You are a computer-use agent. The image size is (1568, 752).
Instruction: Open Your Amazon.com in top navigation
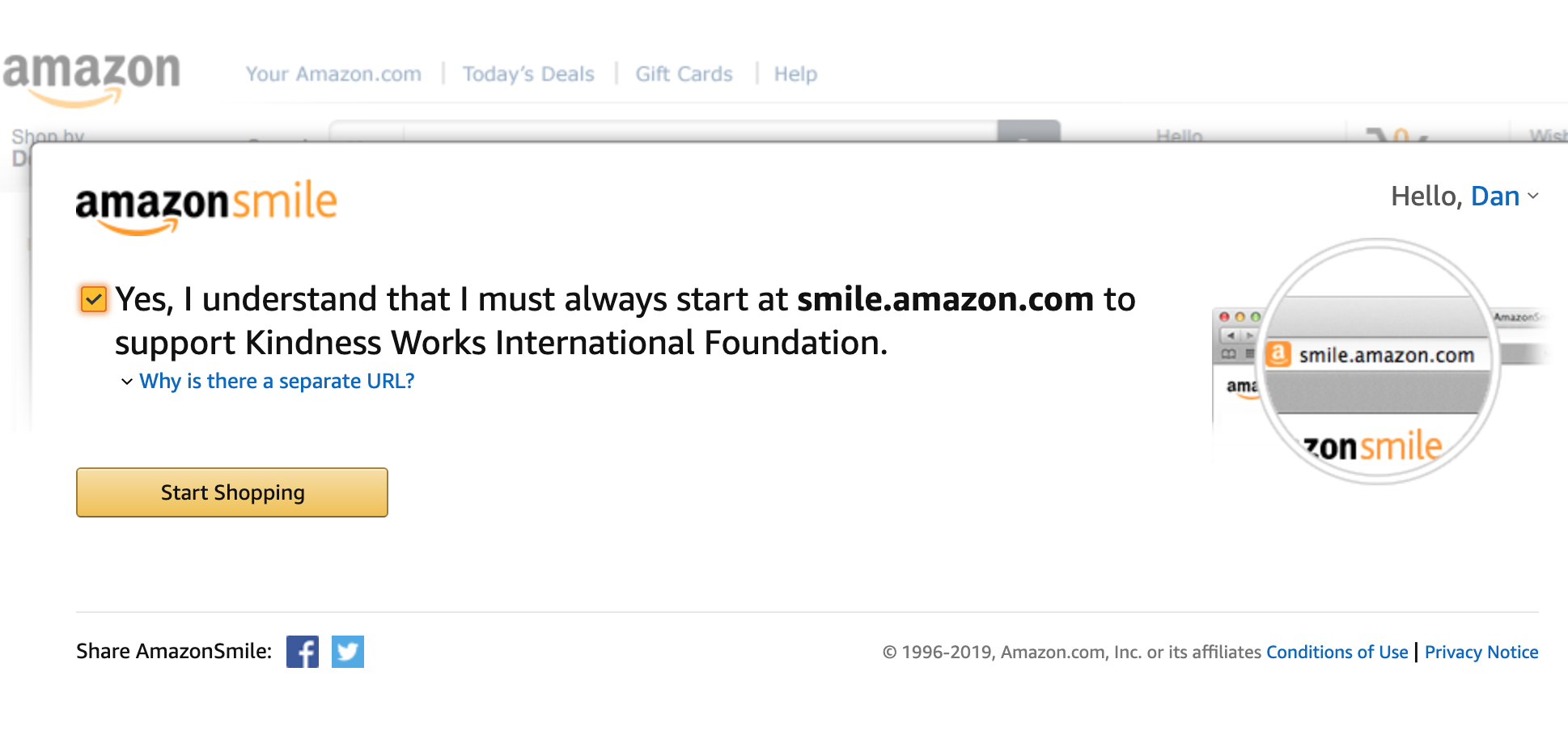[333, 74]
